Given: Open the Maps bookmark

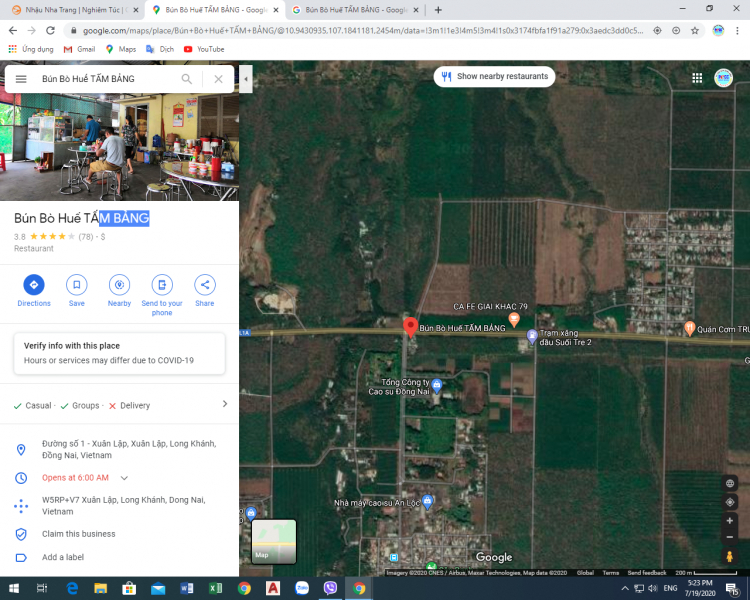Looking at the screenshot, I should [121, 49].
